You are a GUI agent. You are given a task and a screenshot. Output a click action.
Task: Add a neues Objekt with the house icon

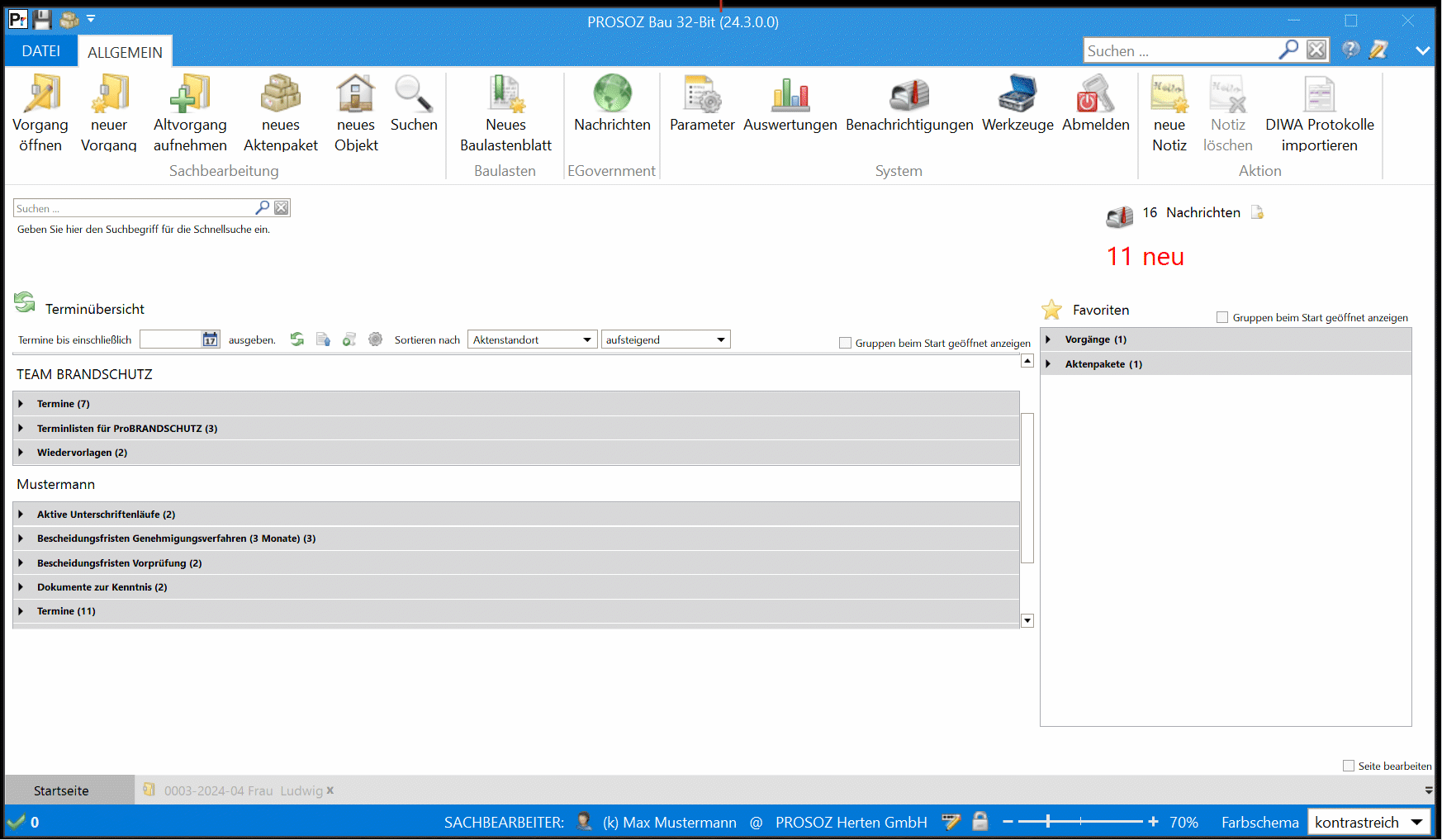point(356,113)
